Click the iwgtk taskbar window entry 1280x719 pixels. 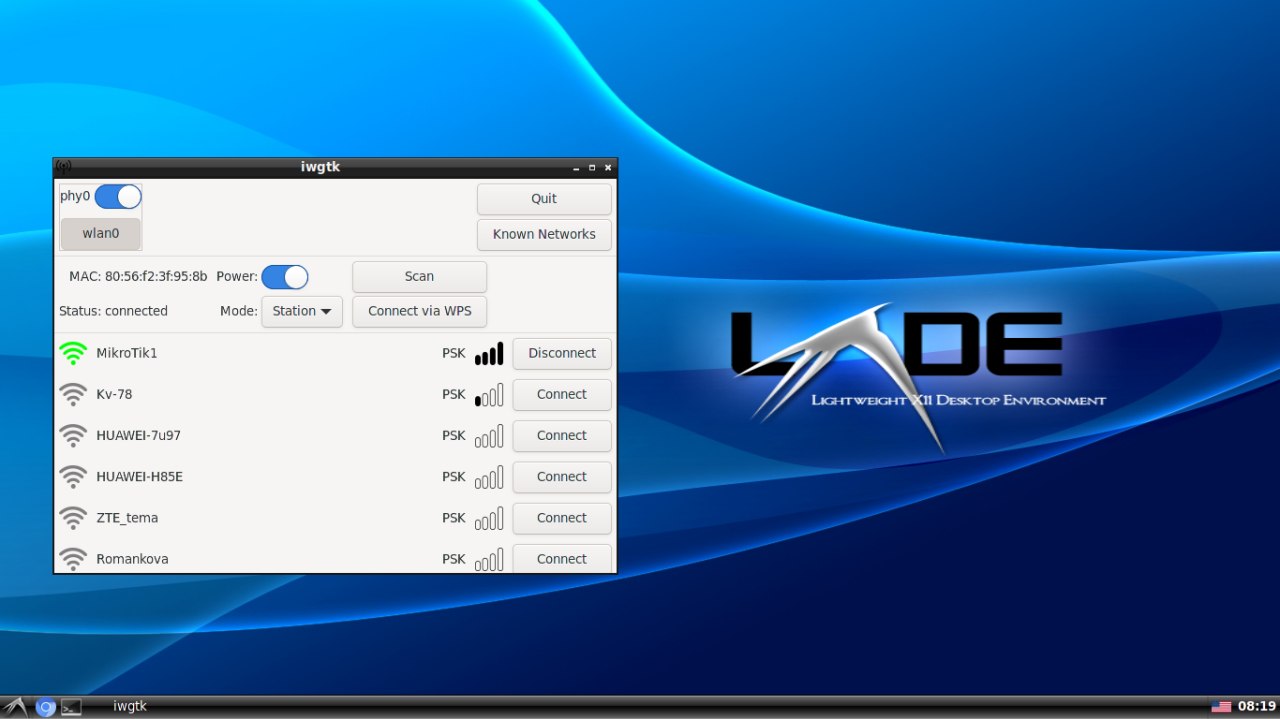(130, 706)
